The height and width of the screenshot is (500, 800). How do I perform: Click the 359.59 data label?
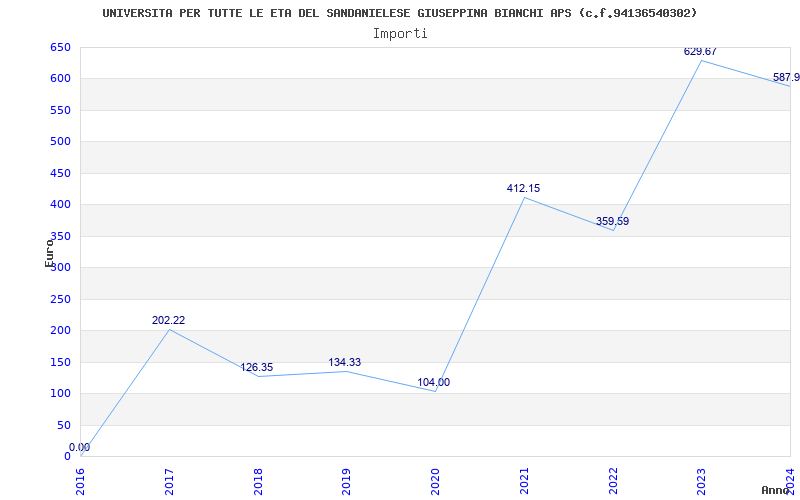click(x=612, y=221)
